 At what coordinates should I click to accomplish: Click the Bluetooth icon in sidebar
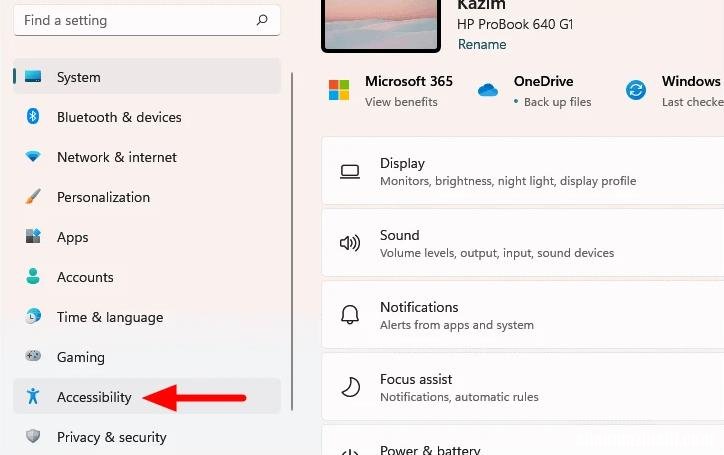point(32,116)
